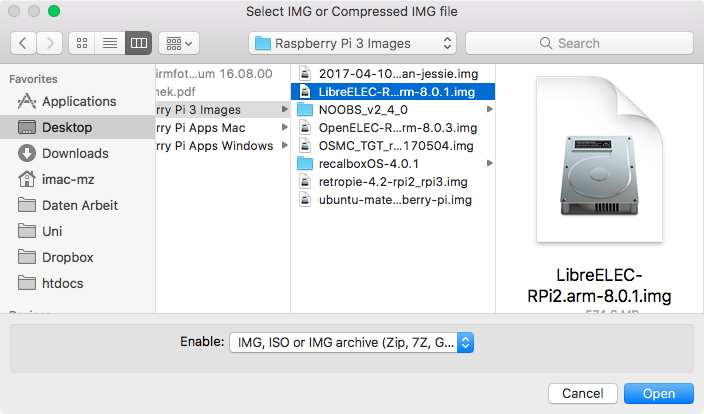Screen dimensions: 704x414
Task: Click the OpenELEC img file icon
Action: pos(305,128)
